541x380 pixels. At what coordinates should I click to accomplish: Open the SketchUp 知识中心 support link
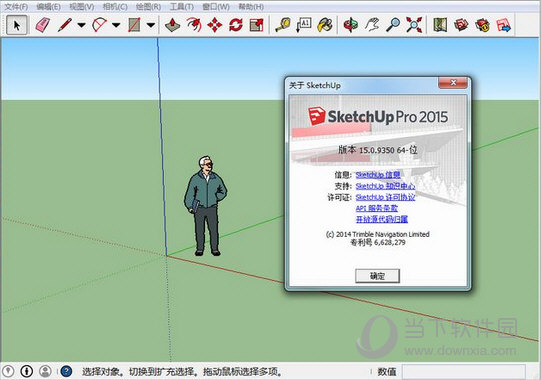tap(385, 186)
